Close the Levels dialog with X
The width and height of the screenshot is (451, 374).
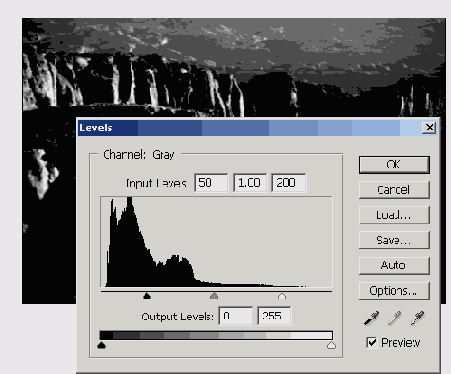click(x=429, y=127)
